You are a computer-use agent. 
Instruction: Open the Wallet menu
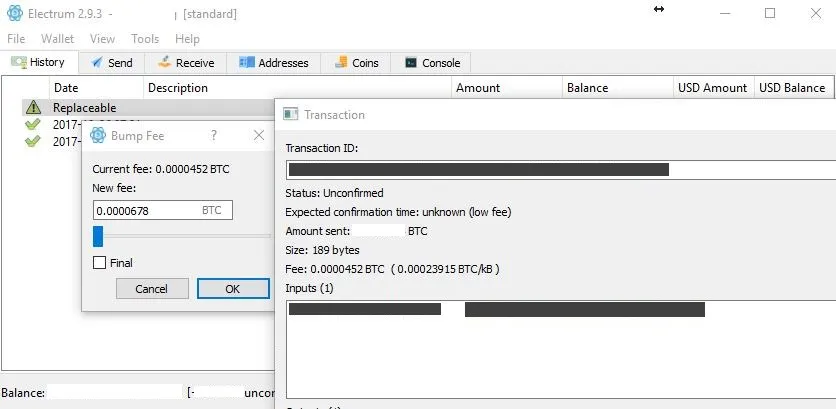pyautogui.click(x=58, y=39)
